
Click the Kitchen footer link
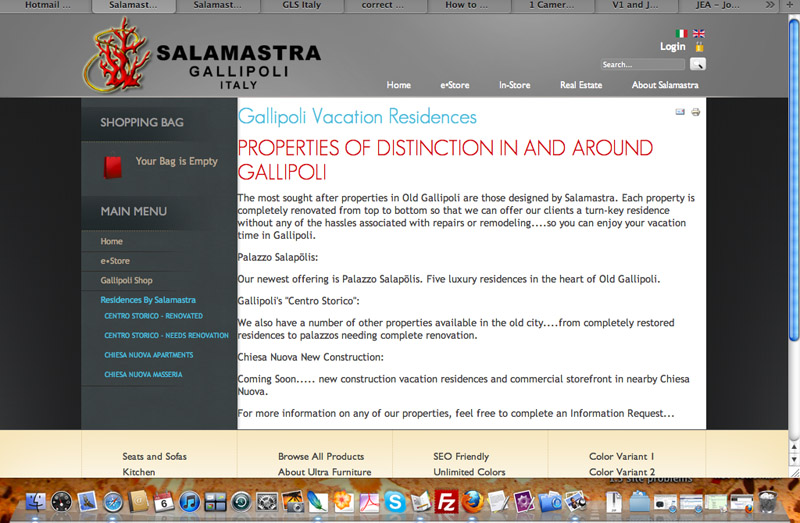pos(139,472)
